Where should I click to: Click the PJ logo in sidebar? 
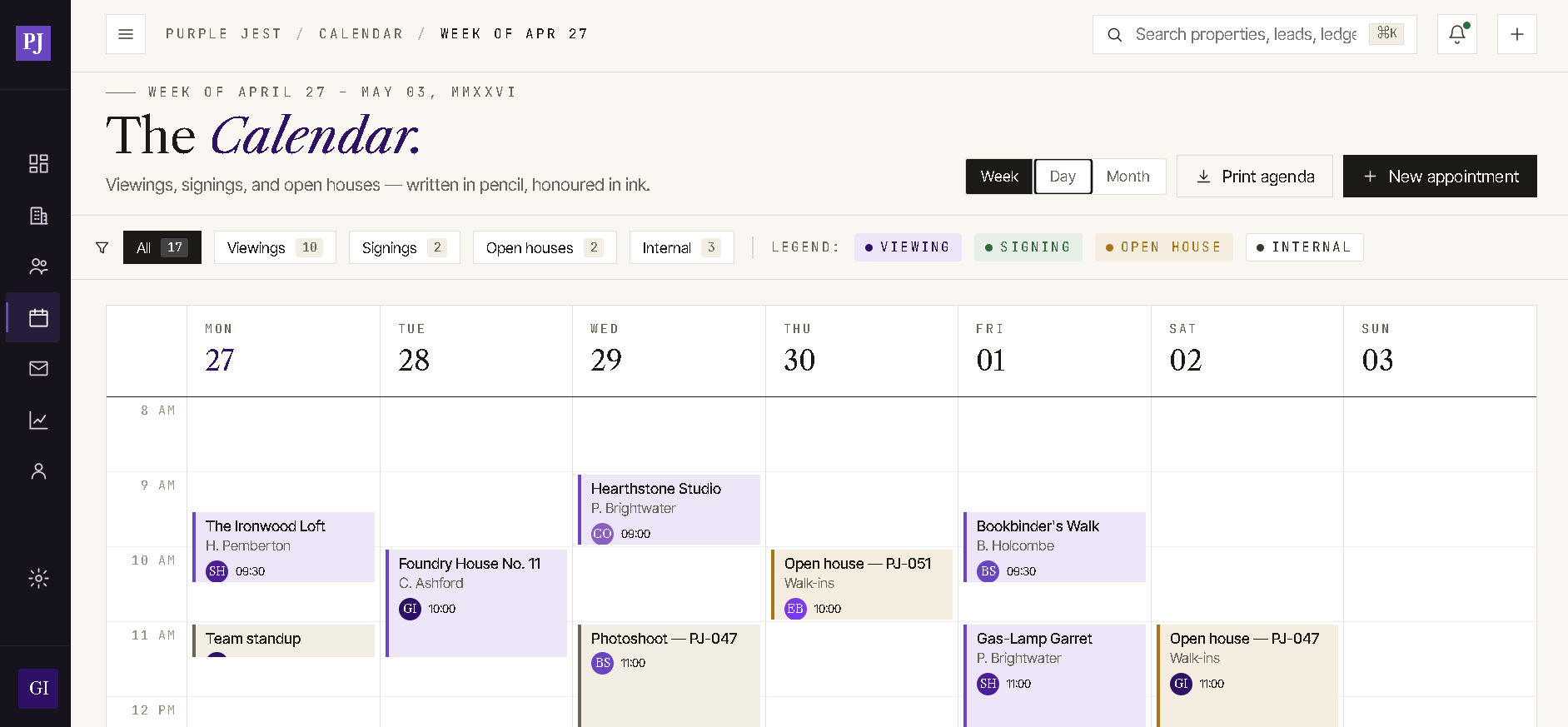click(33, 42)
